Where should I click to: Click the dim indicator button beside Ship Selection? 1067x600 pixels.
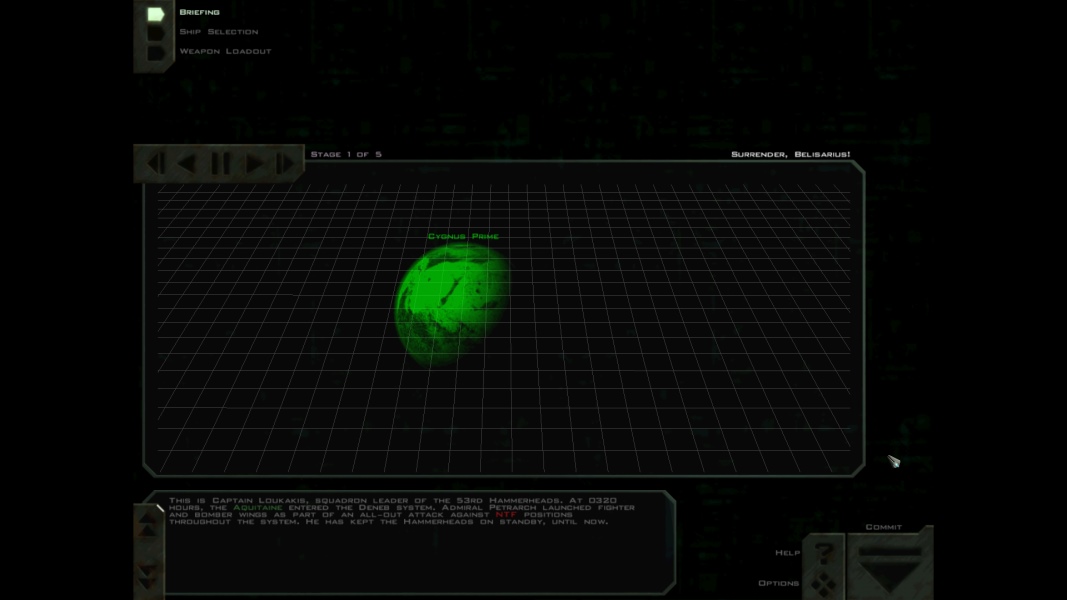[x=155, y=33]
